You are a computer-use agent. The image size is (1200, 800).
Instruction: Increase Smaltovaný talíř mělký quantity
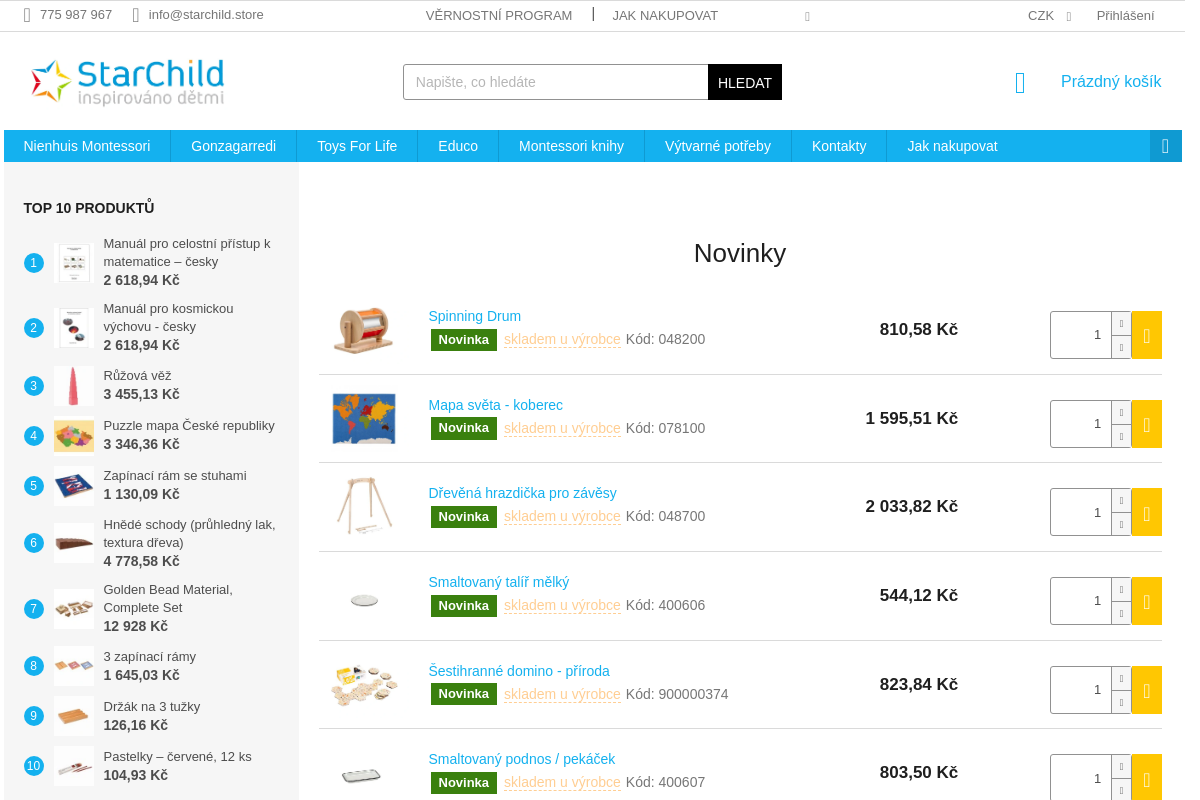tap(1121, 589)
